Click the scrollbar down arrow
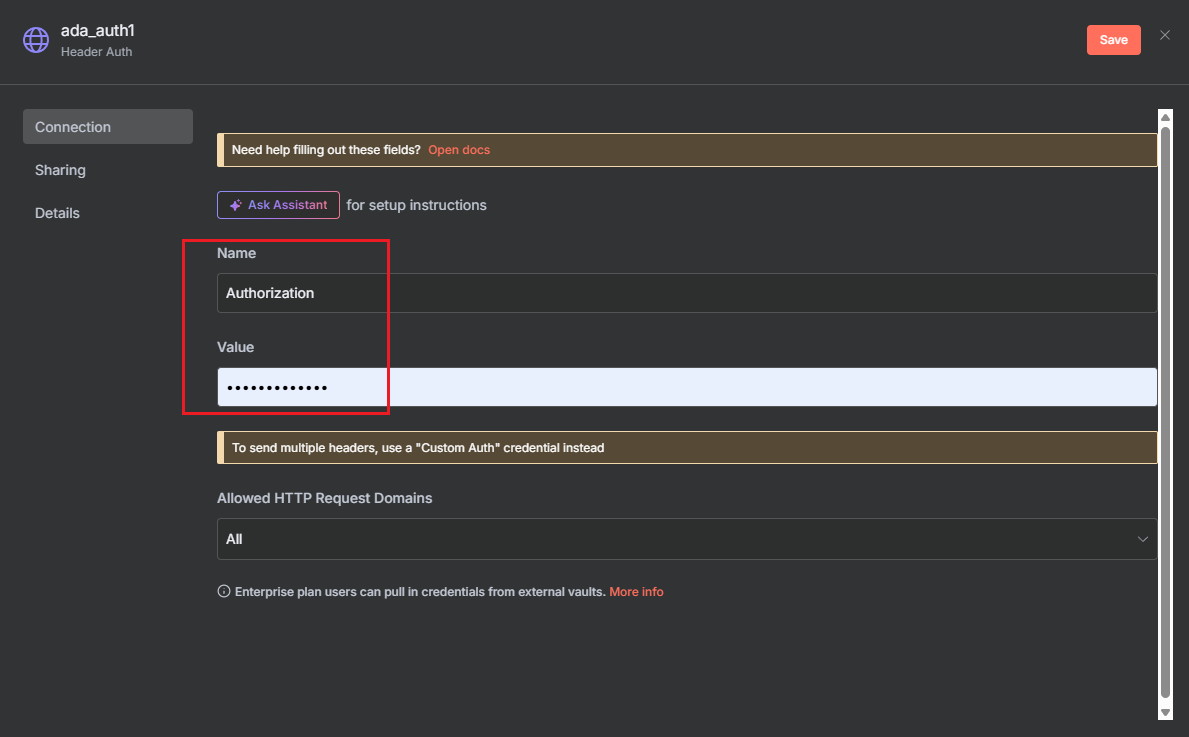 pyautogui.click(x=1164, y=712)
